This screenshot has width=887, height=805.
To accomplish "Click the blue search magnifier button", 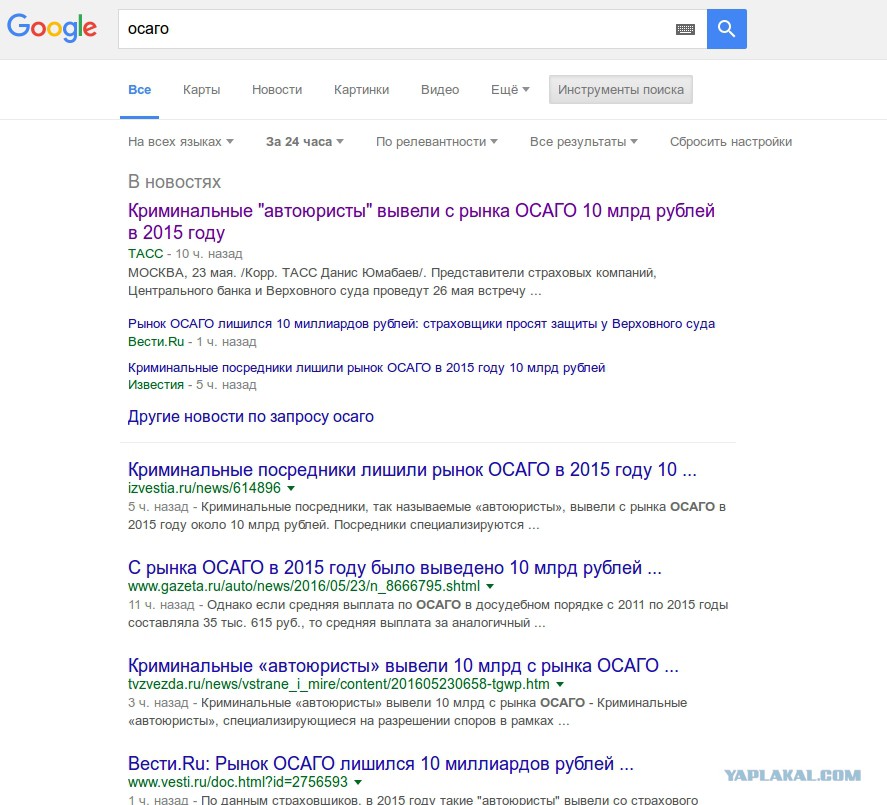I will [726, 29].
